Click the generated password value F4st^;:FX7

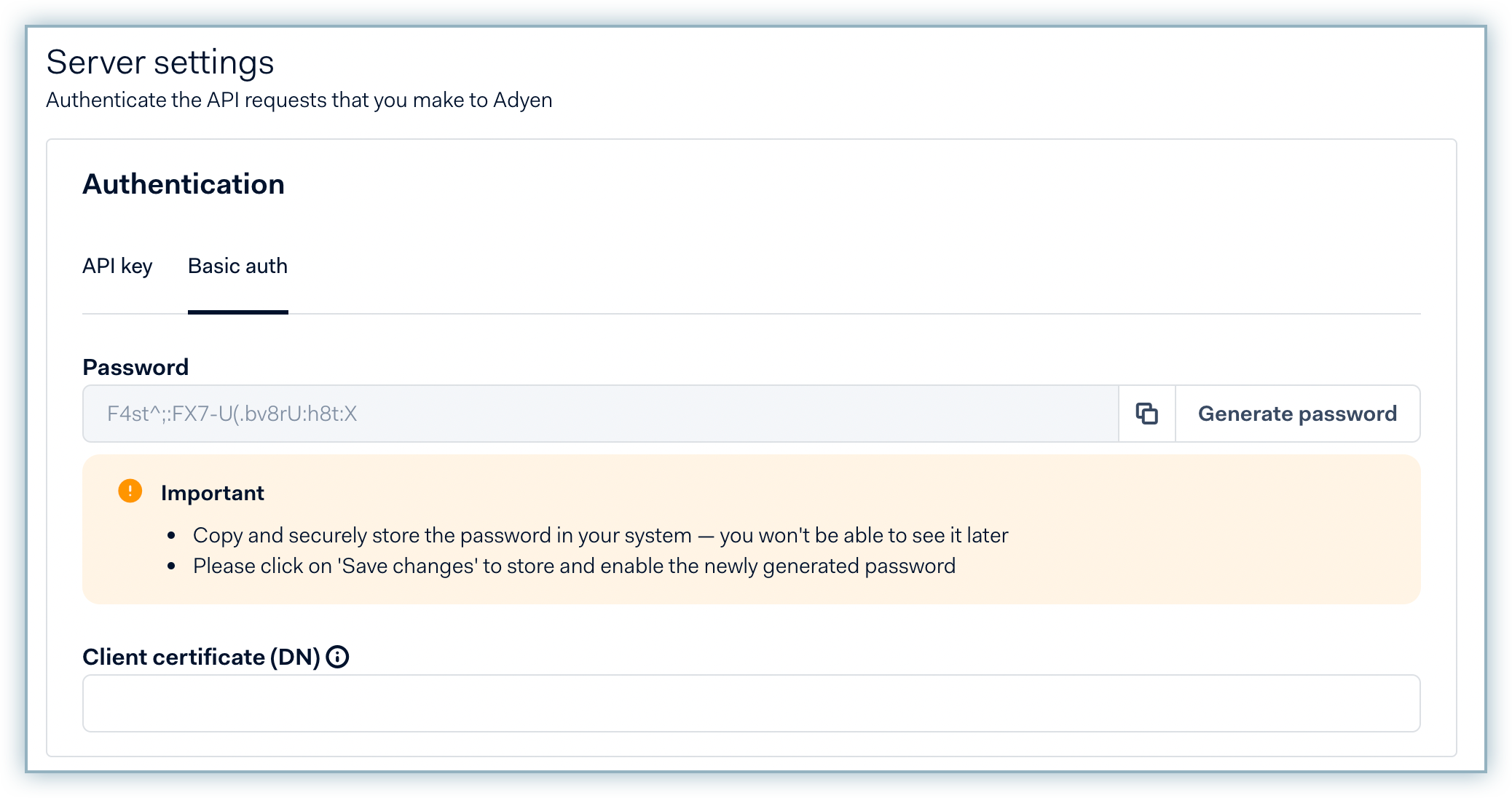click(x=232, y=414)
